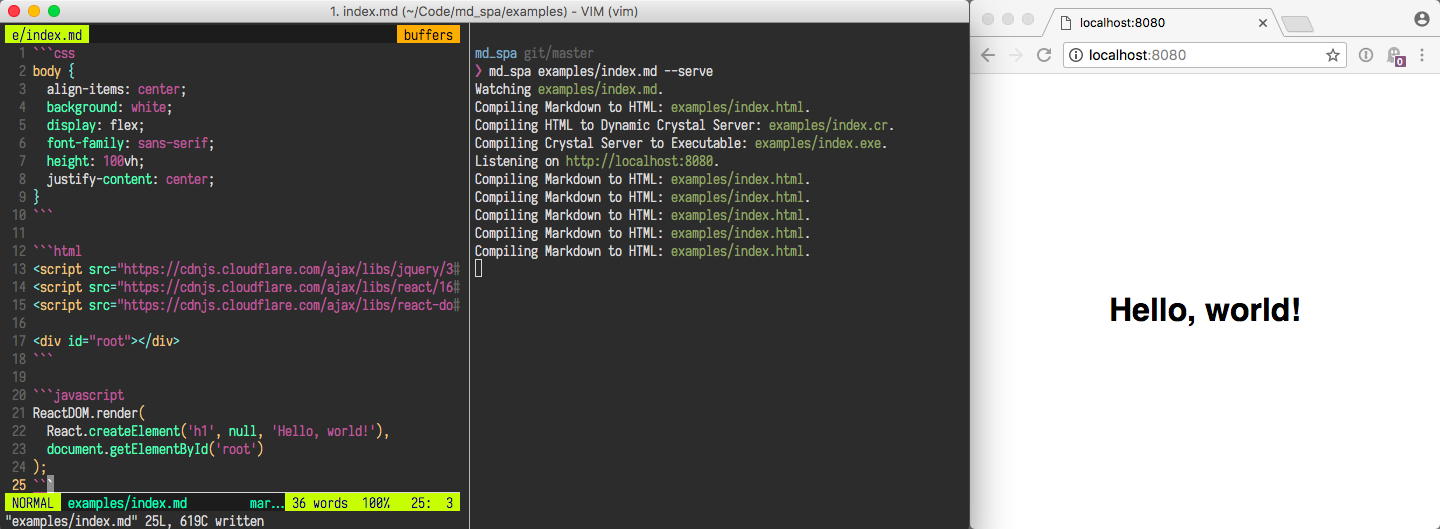Click the Hello, world! heading
This screenshot has height=529, width=1440.
(1205, 310)
